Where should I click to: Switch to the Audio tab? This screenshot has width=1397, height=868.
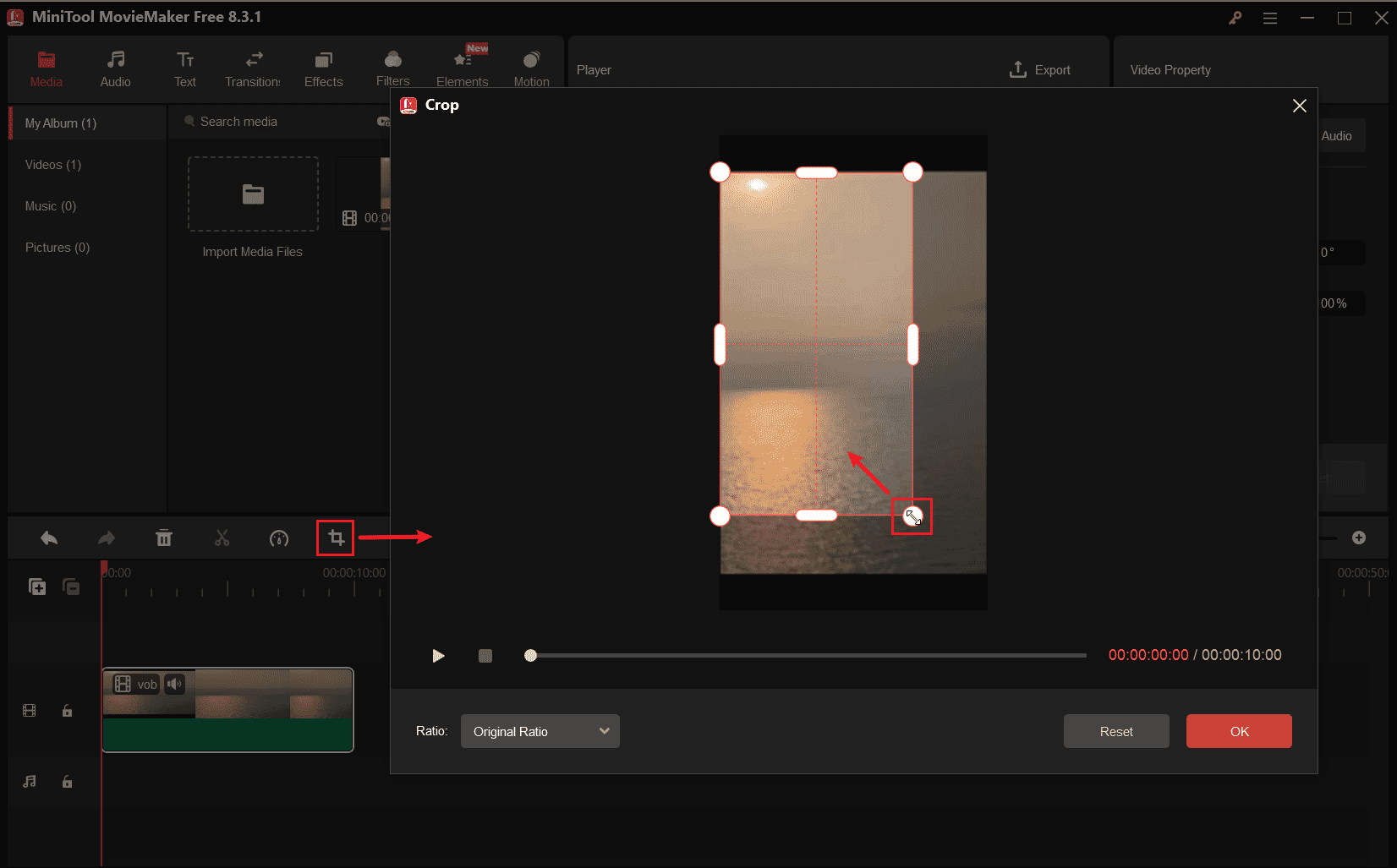pos(115,69)
